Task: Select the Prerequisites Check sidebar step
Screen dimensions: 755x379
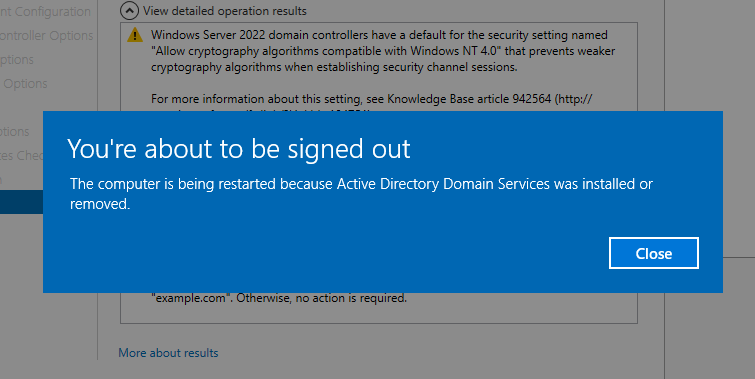Action: [22, 156]
